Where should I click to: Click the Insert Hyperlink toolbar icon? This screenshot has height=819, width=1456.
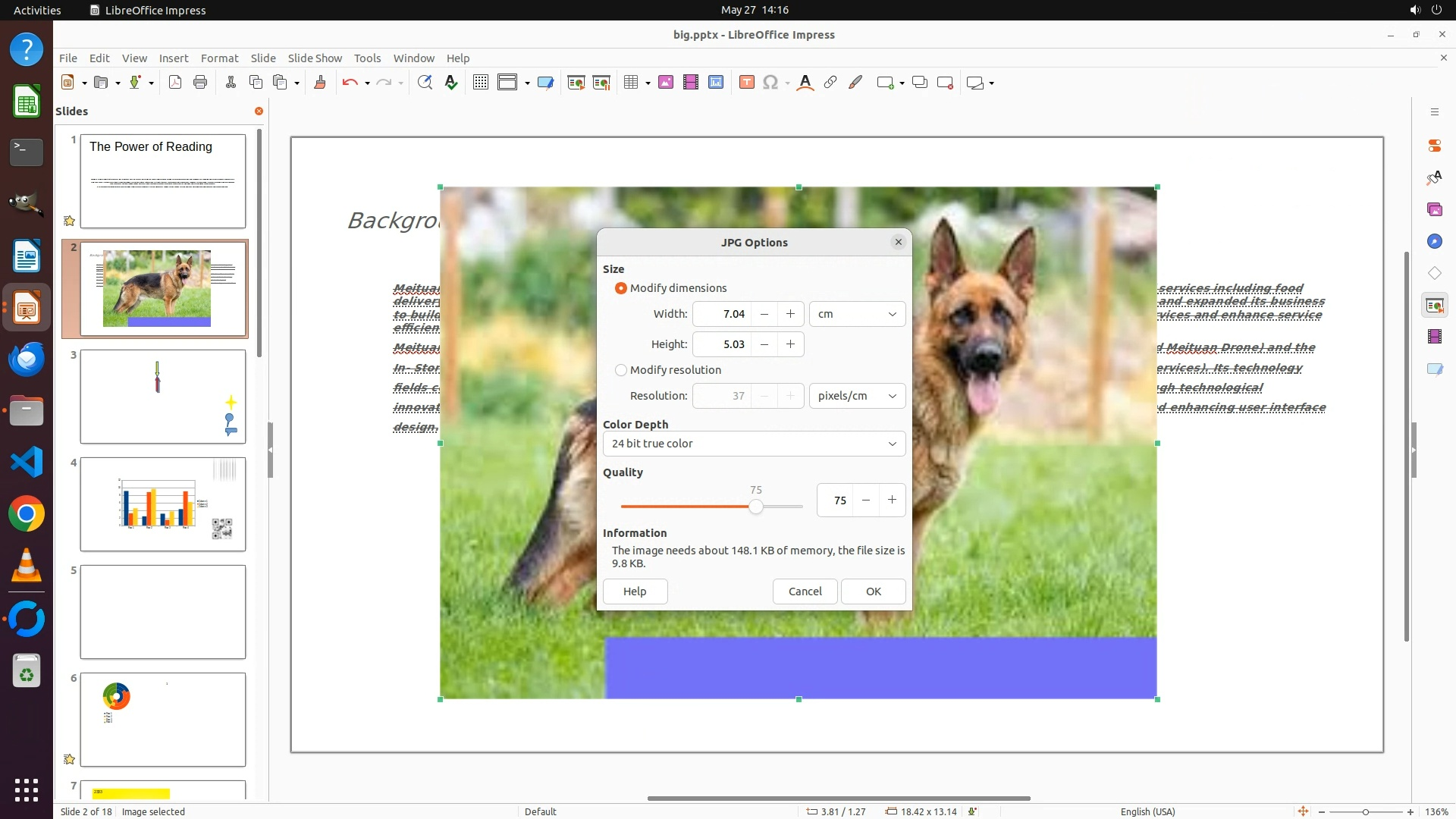tap(830, 83)
